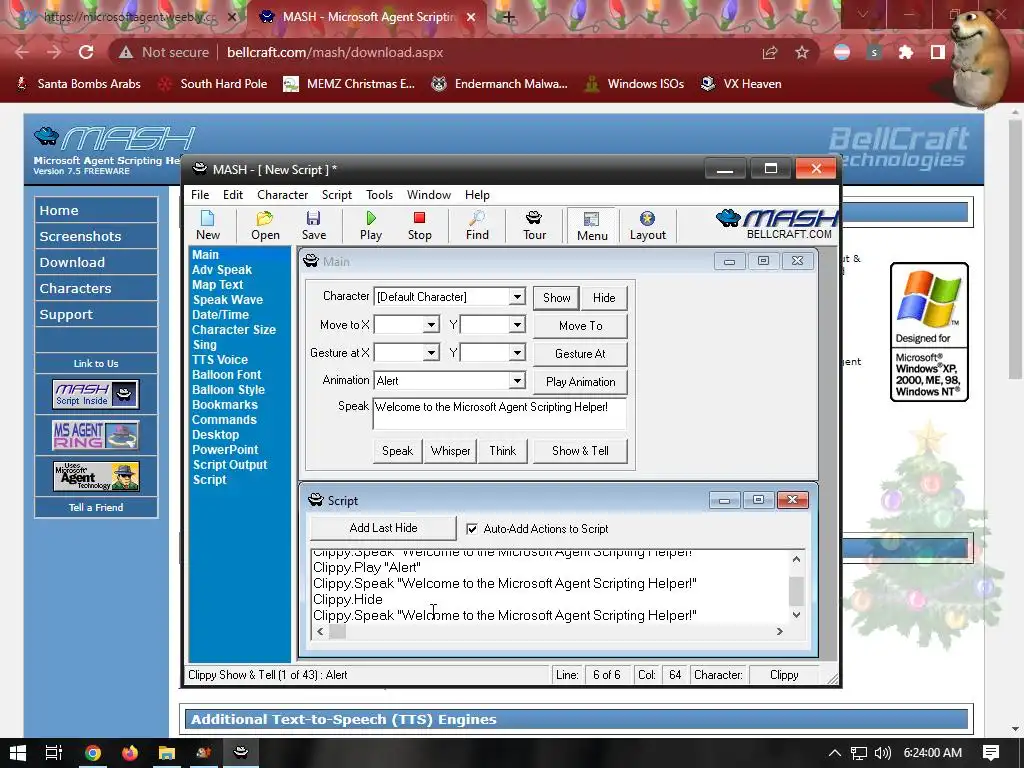This screenshot has width=1024, height=768.
Task: Open the Windows Start menu
Action: click(18, 753)
